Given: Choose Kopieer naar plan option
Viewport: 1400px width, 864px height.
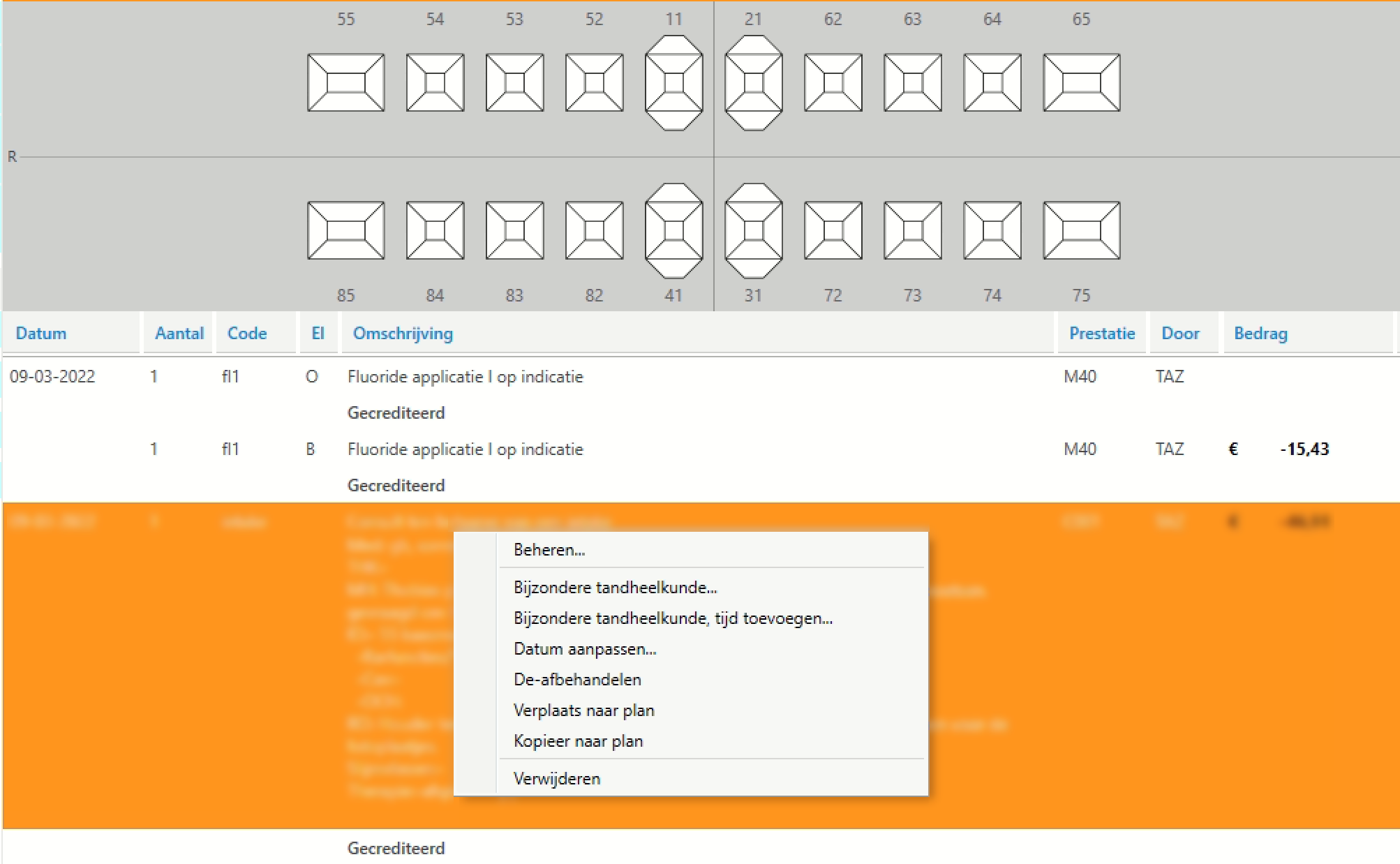Looking at the screenshot, I should coord(691,741).
